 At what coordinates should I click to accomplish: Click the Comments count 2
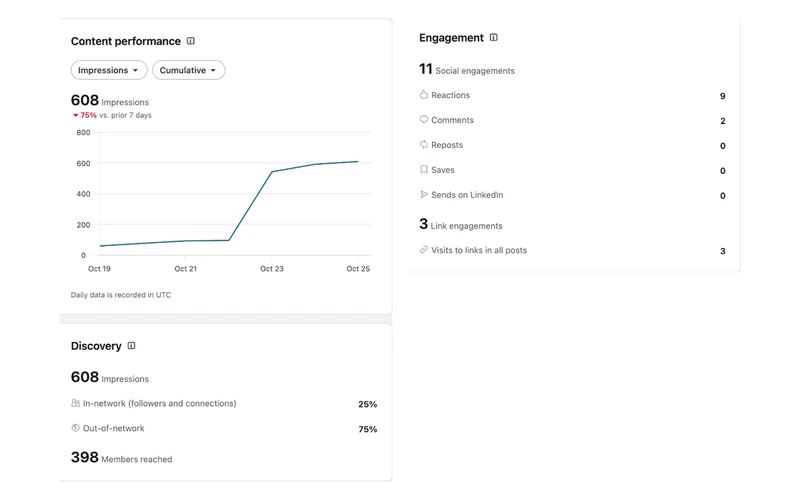click(722, 121)
